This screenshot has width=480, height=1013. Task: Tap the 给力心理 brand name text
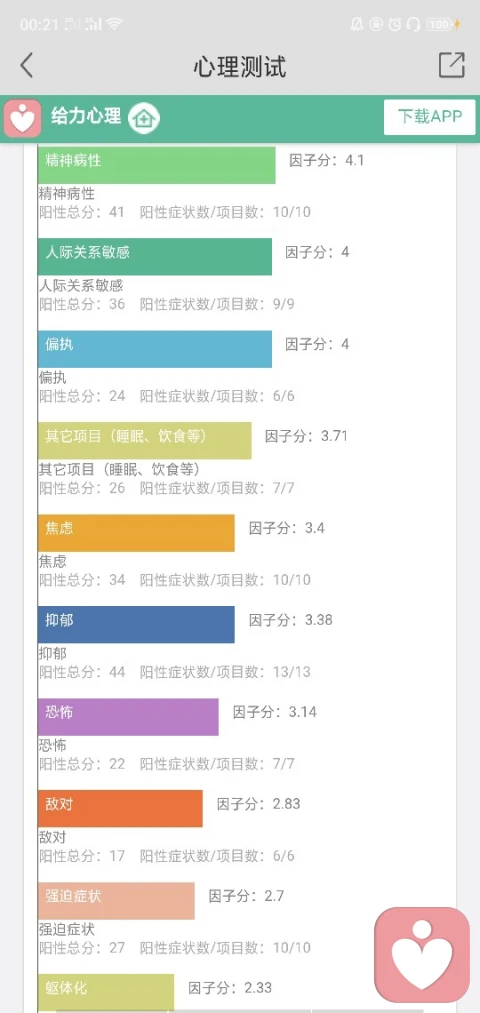tap(86, 116)
